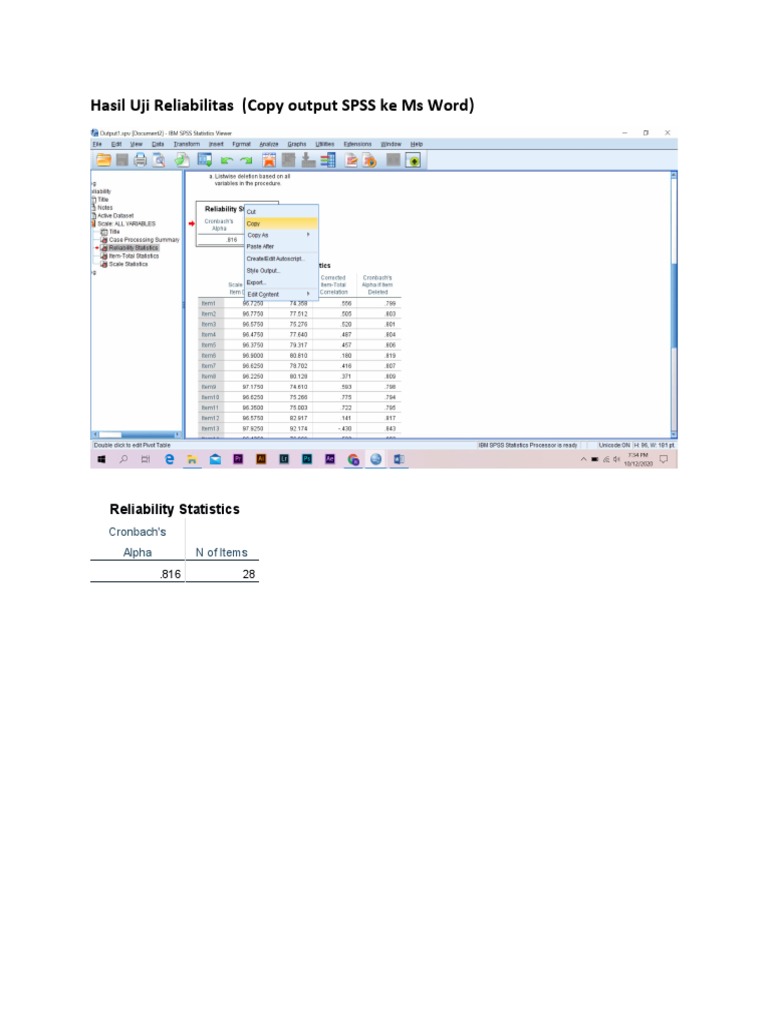The width and height of the screenshot is (768, 1024).
Task: Click the green Redo arrow icon
Action: [246, 161]
